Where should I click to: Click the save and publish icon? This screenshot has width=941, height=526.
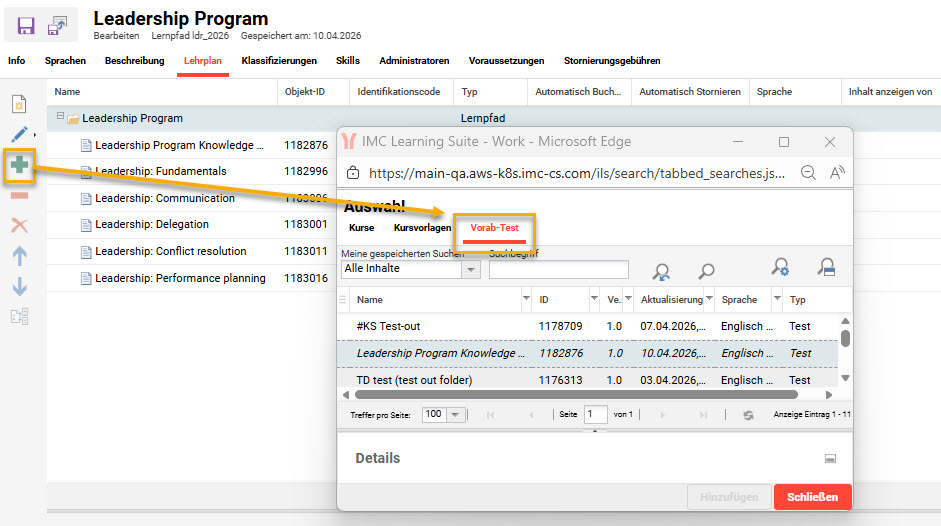pos(61,24)
